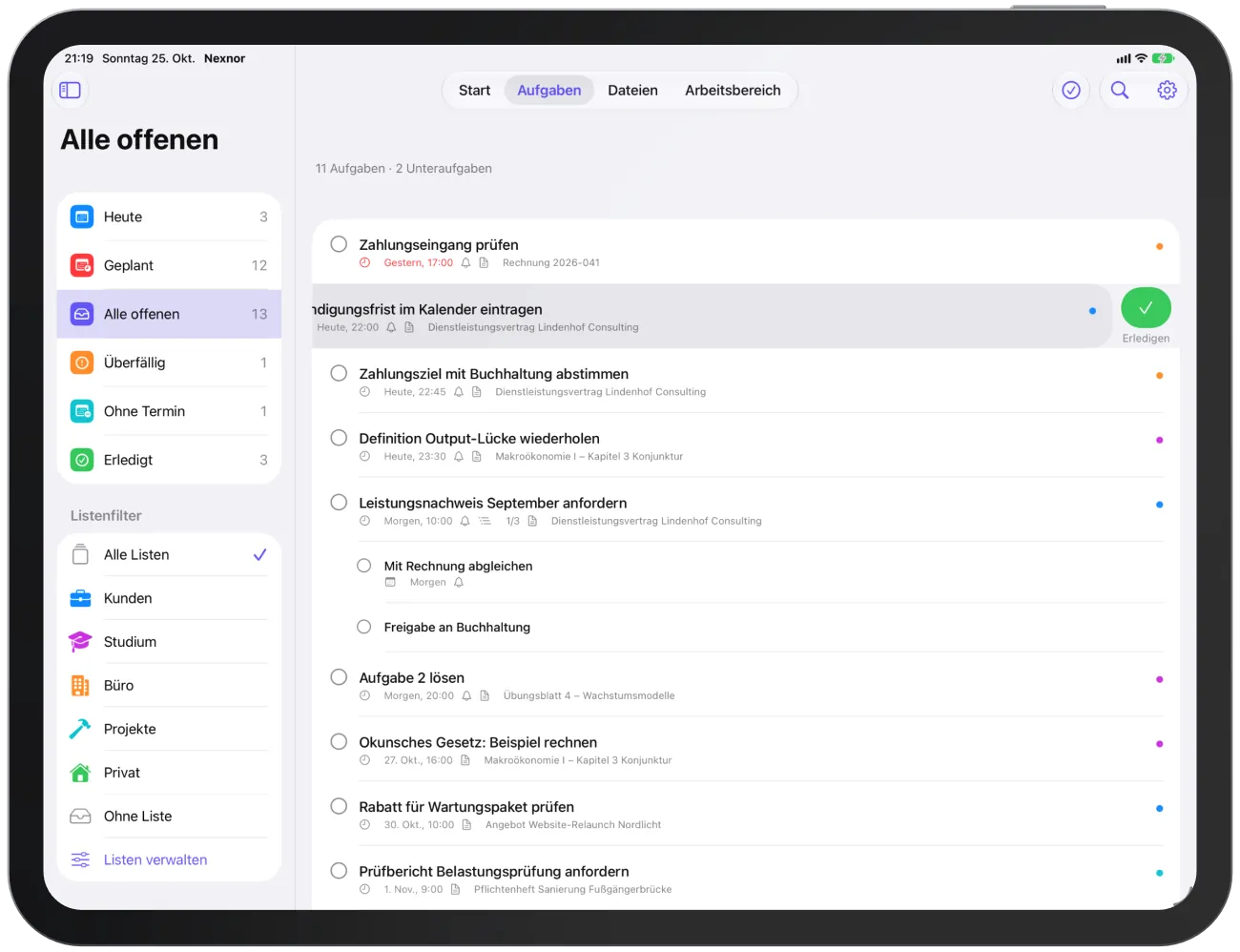
Task: Toggle the sidebar panel icon
Action: [70, 91]
